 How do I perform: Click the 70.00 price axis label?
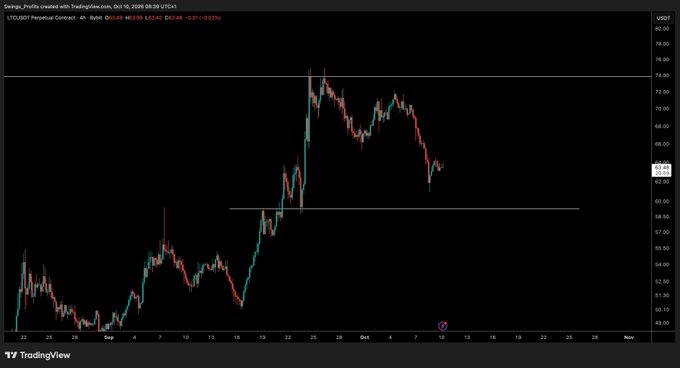click(662, 109)
